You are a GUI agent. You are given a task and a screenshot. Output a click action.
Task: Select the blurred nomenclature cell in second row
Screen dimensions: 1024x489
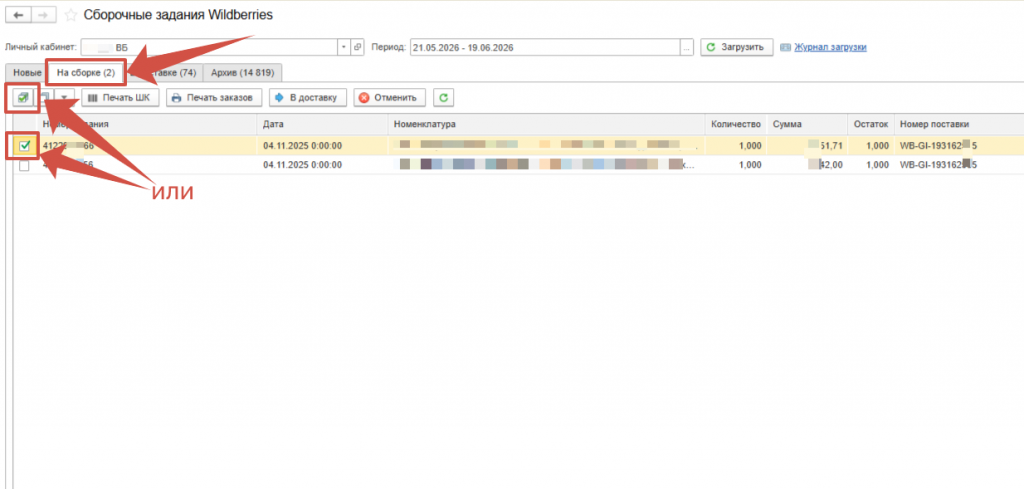point(547,166)
